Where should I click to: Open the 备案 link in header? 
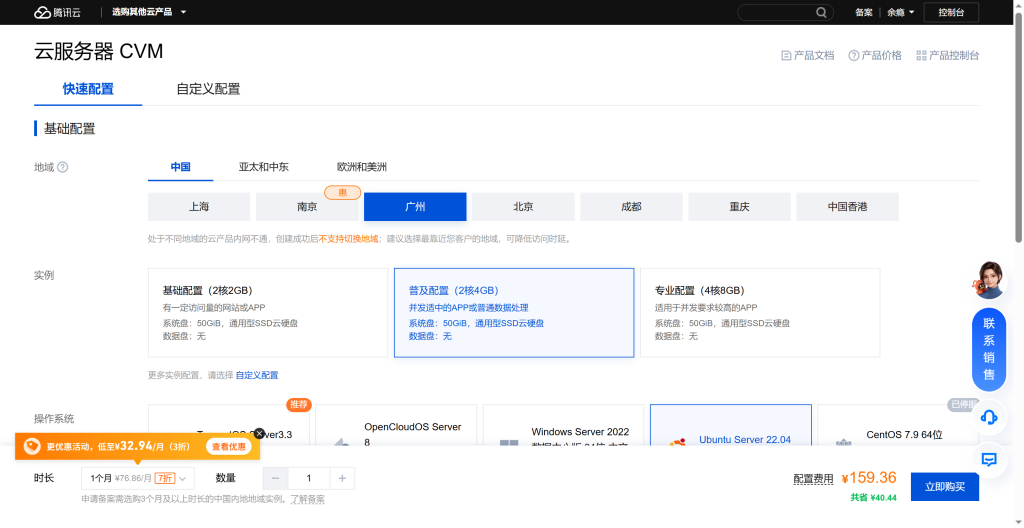coord(863,12)
